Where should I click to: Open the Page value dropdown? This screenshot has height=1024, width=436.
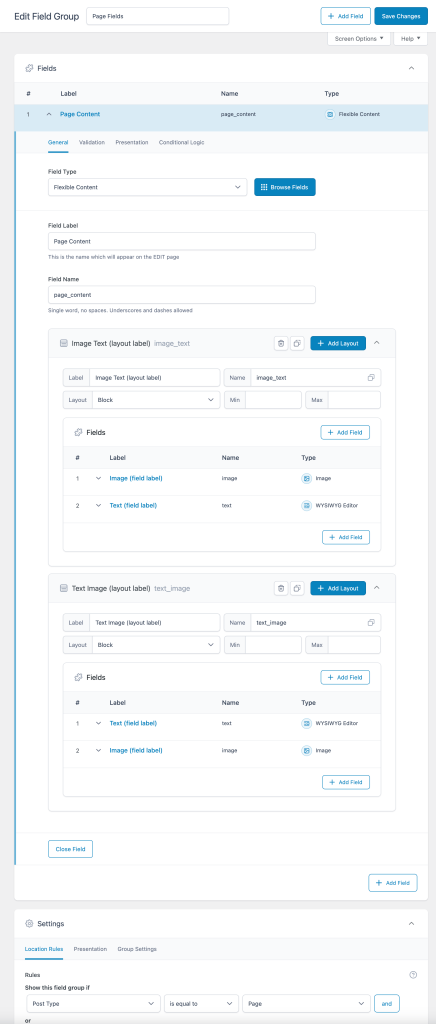coord(306,1003)
